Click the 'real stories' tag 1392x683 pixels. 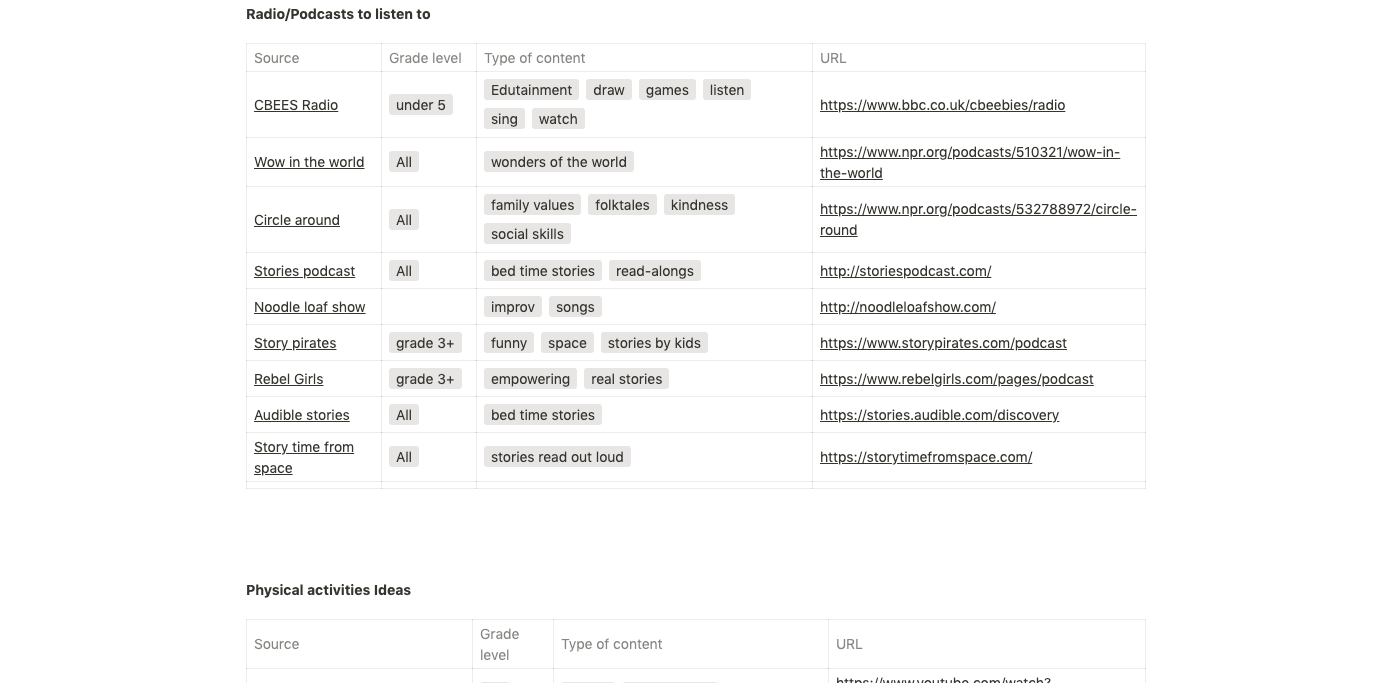pos(627,379)
